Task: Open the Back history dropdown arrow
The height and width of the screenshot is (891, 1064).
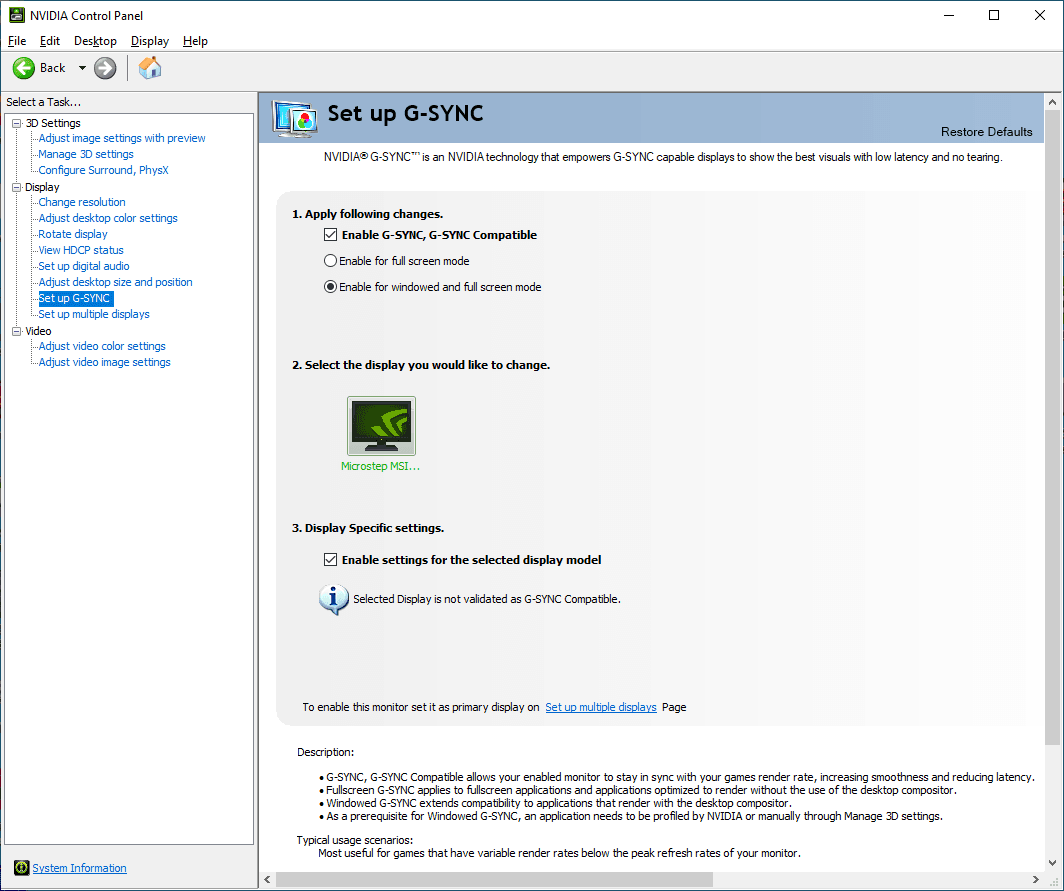Action: pos(82,68)
